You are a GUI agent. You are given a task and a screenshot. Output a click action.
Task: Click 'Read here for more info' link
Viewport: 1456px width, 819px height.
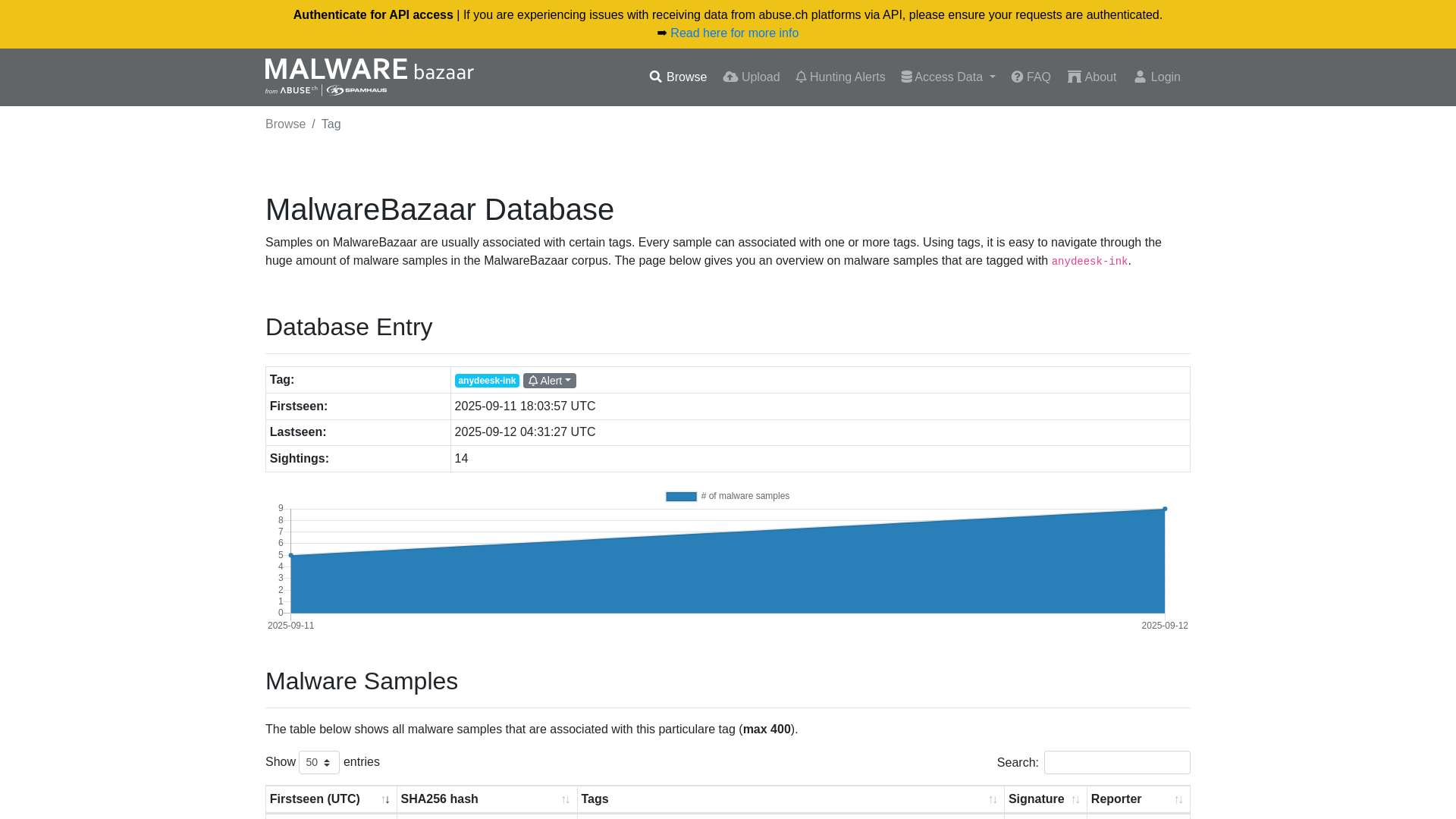(x=734, y=33)
